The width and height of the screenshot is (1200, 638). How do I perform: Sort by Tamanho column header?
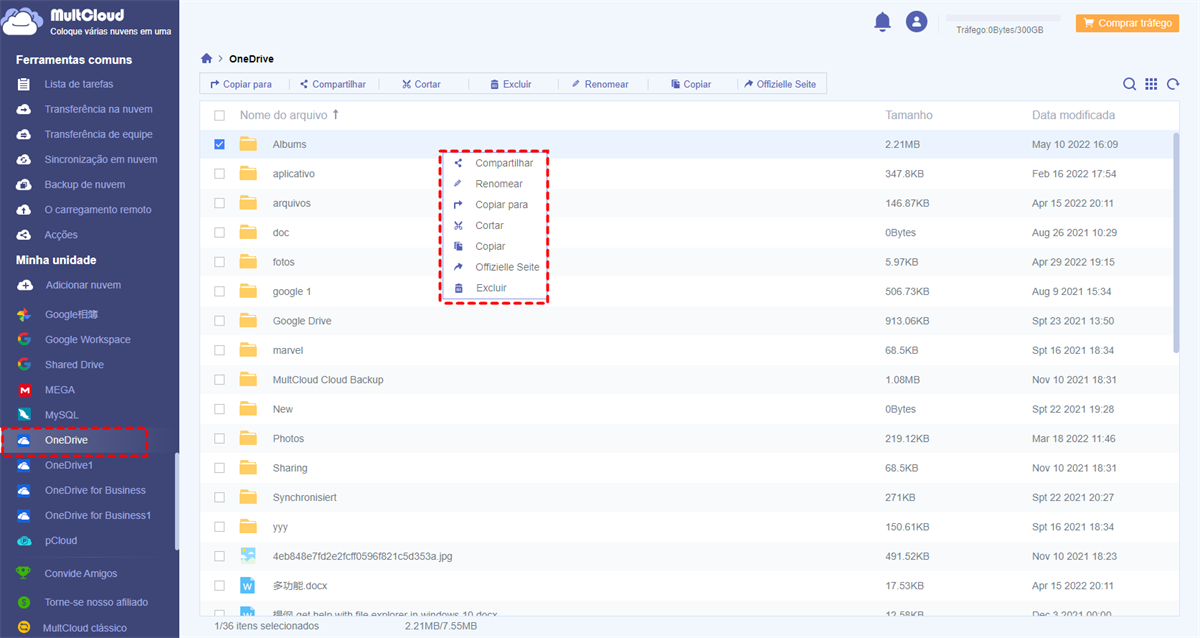(x=909, y=115)
